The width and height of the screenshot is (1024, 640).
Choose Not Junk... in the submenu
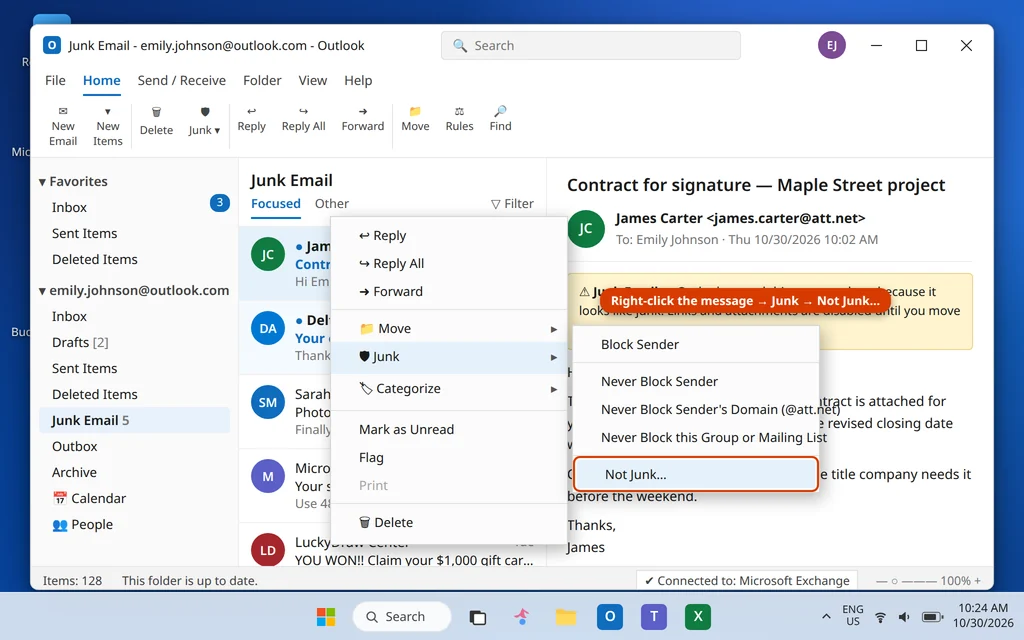coord(696,474)
